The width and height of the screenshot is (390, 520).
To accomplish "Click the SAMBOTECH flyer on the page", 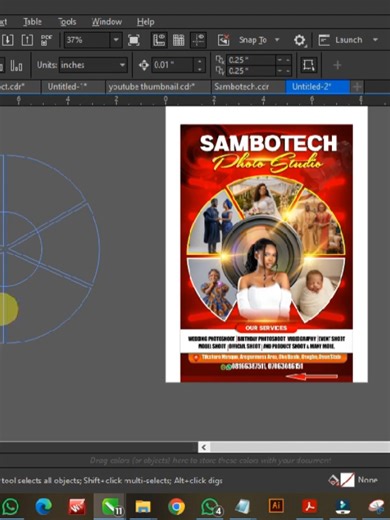I will coord(266,253).
